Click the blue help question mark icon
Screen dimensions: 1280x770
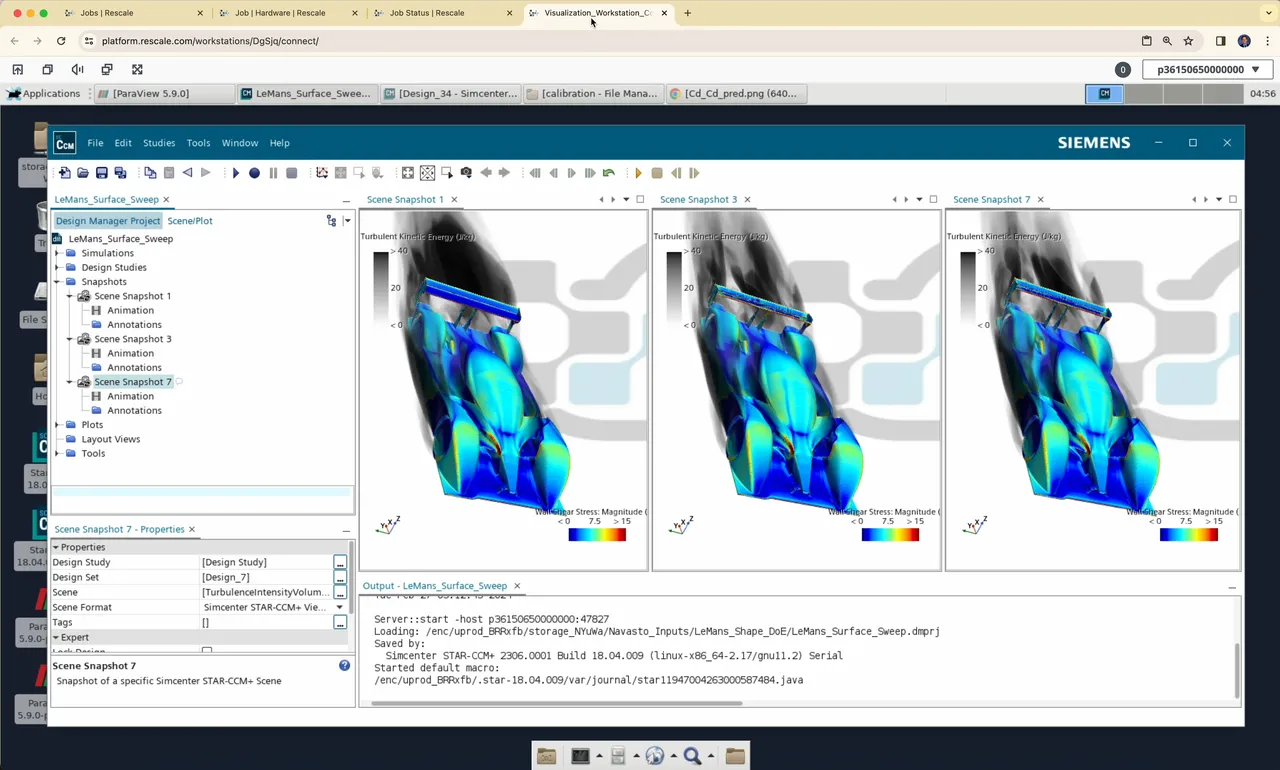[x=345, y=665]
